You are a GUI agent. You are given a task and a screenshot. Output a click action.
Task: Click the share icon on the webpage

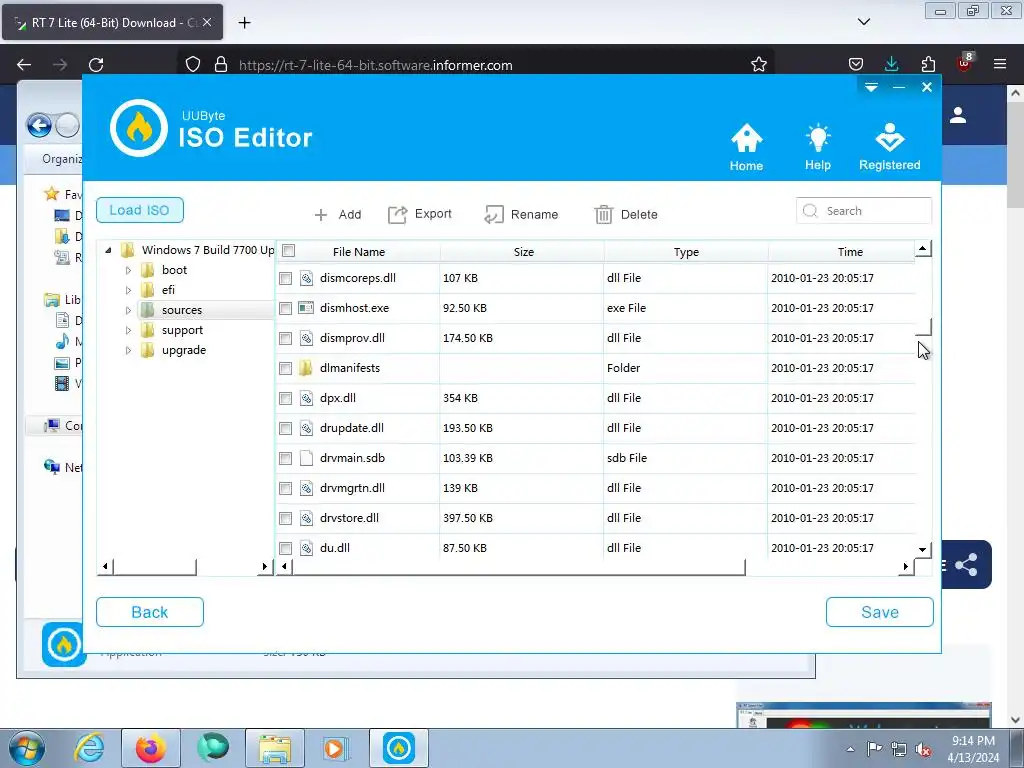click(967, 565)
